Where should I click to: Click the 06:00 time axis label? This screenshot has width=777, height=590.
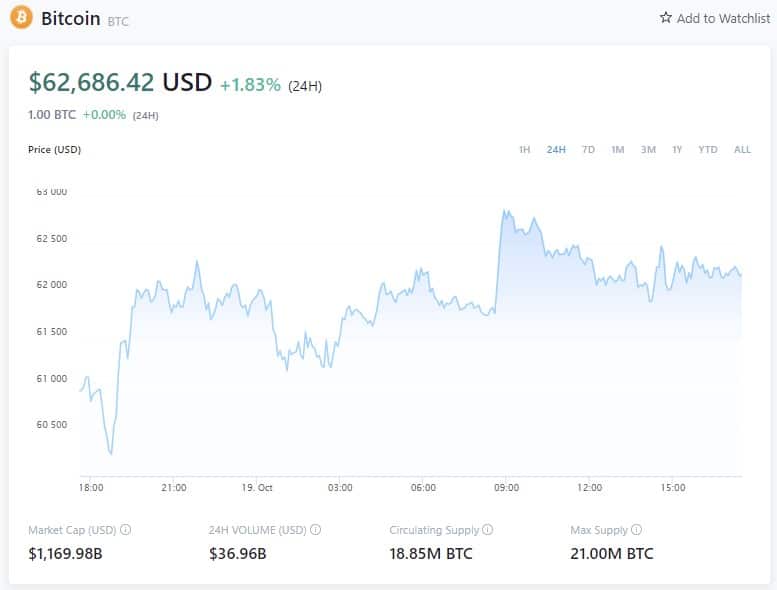click(423, 487)
